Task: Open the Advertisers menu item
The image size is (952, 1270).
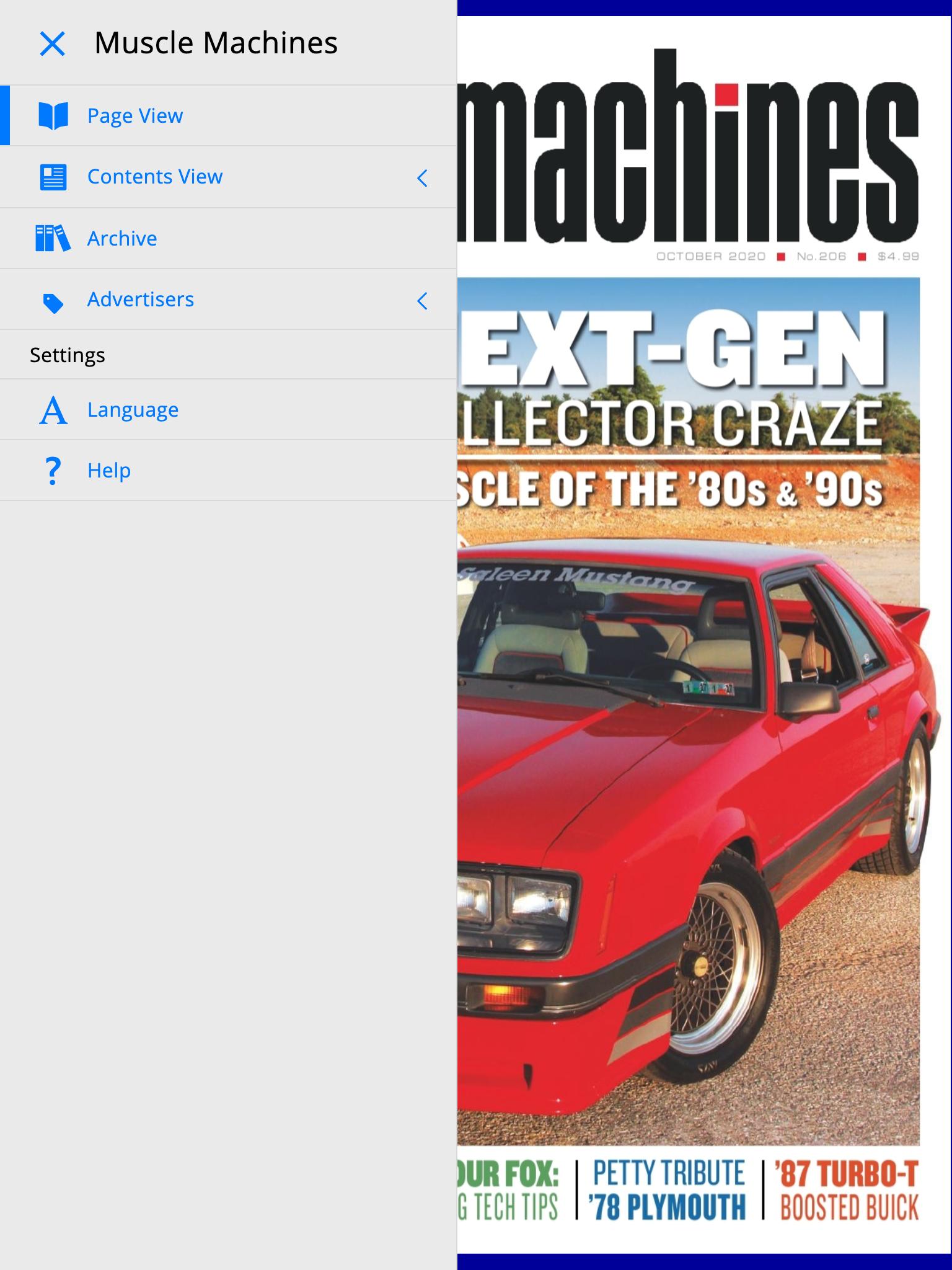Action: click(228, 299)
